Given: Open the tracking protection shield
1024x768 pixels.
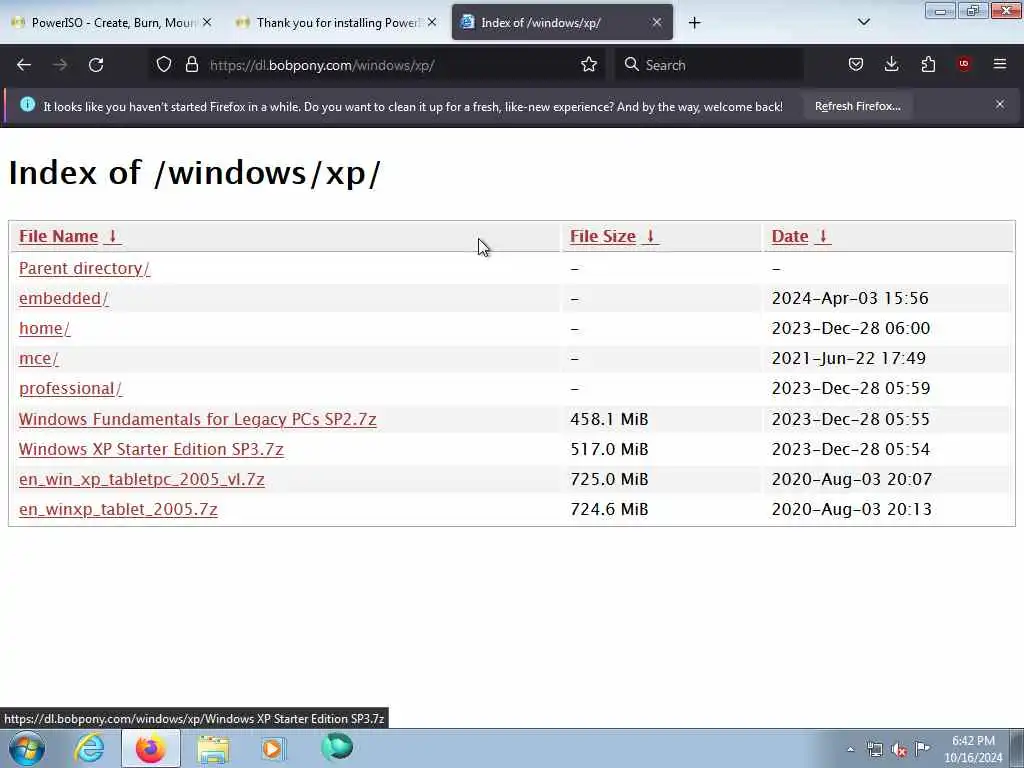Looking at the screenshot, I should (164, 64).
